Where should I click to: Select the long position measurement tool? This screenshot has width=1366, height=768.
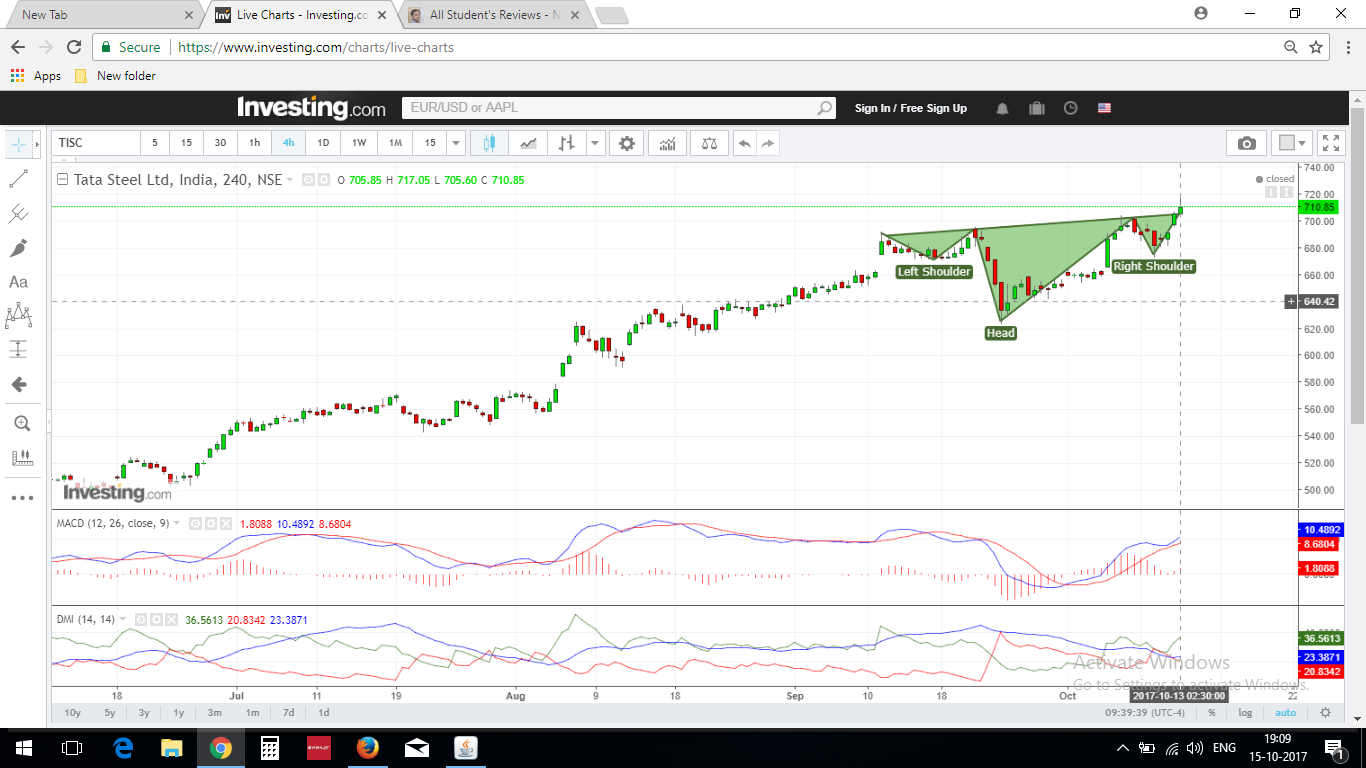click(19, 350)
